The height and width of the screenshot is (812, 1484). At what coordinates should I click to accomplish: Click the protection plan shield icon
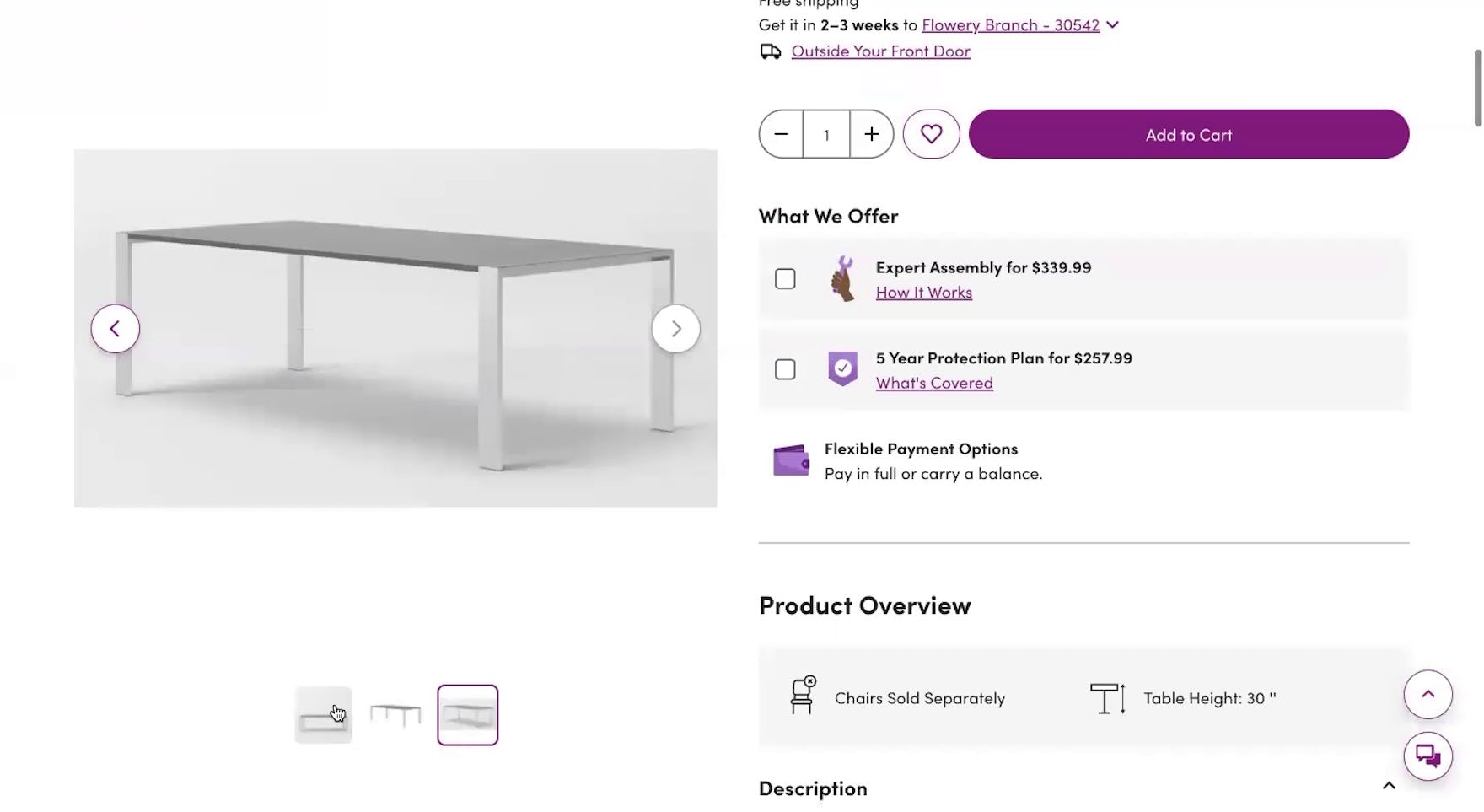pyautogui.click(x=842, y=369)
